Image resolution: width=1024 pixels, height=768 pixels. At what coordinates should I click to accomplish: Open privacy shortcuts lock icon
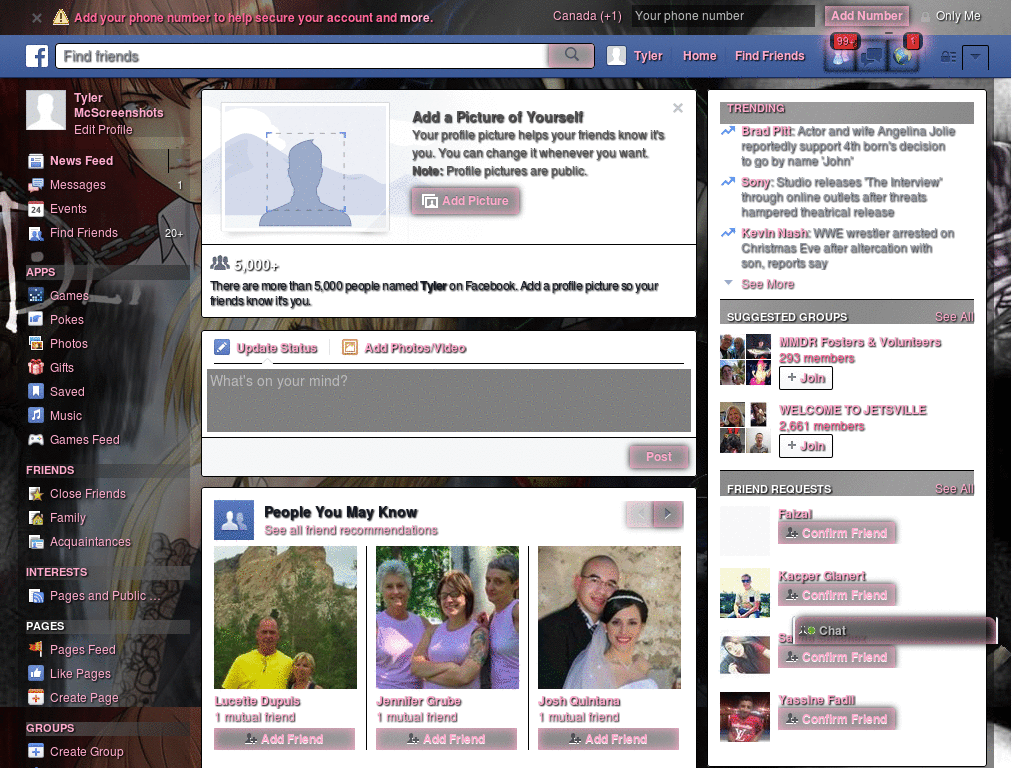(948, 57)
